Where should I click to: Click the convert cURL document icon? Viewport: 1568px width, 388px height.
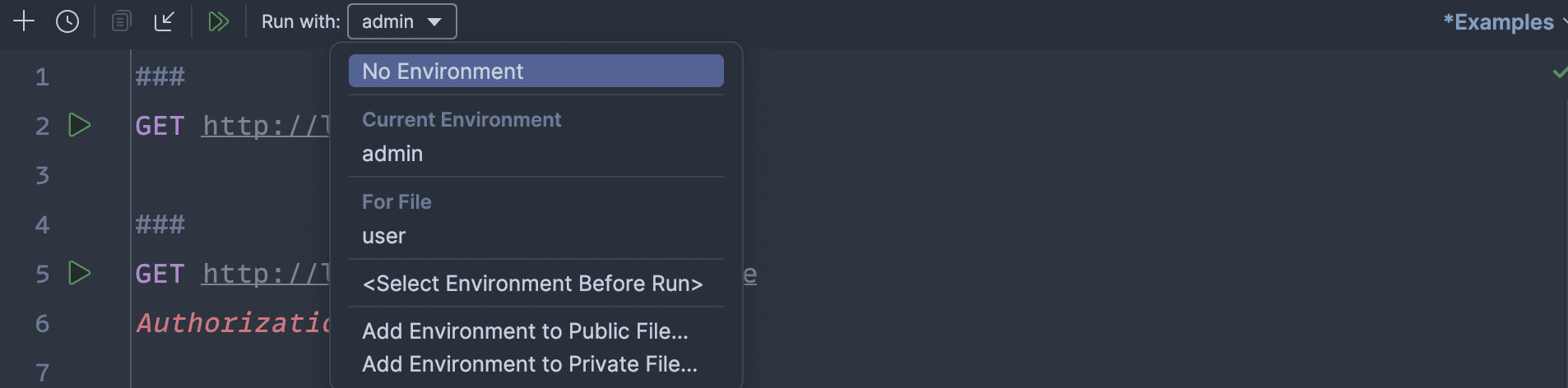coord(121,21)
